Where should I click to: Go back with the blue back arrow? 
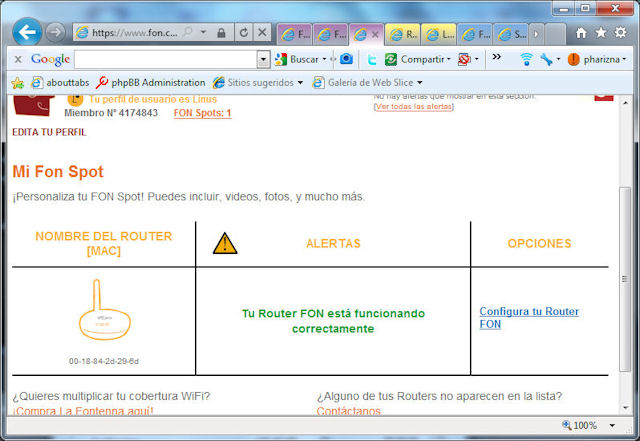27,32
